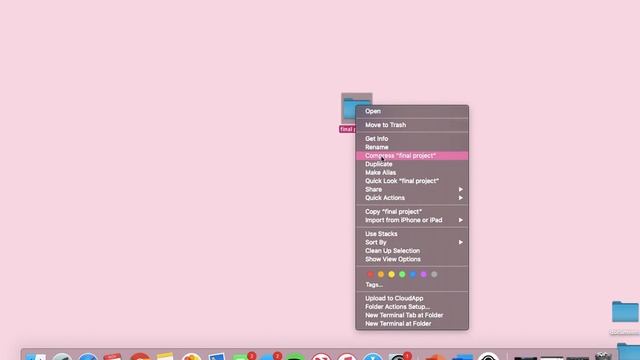This screenshot has height=360, width=640.
Task: Choose Make Alias
Action: coord(412,173)
